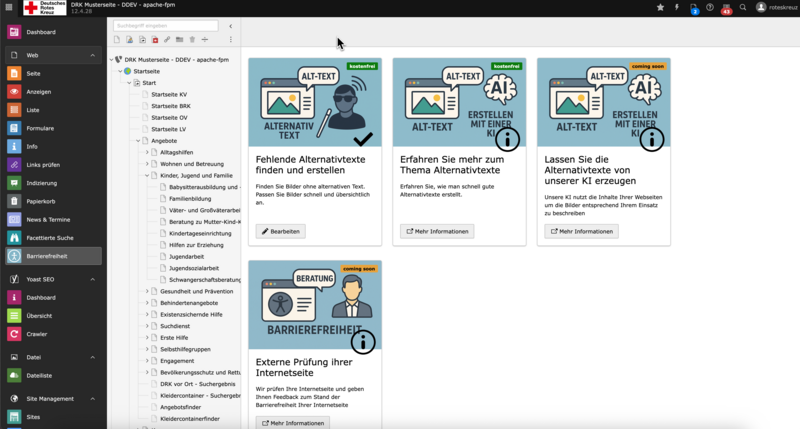800x429 pixels.
Task: Click the bookmarks star icon
Action: (x=660, y=7)
